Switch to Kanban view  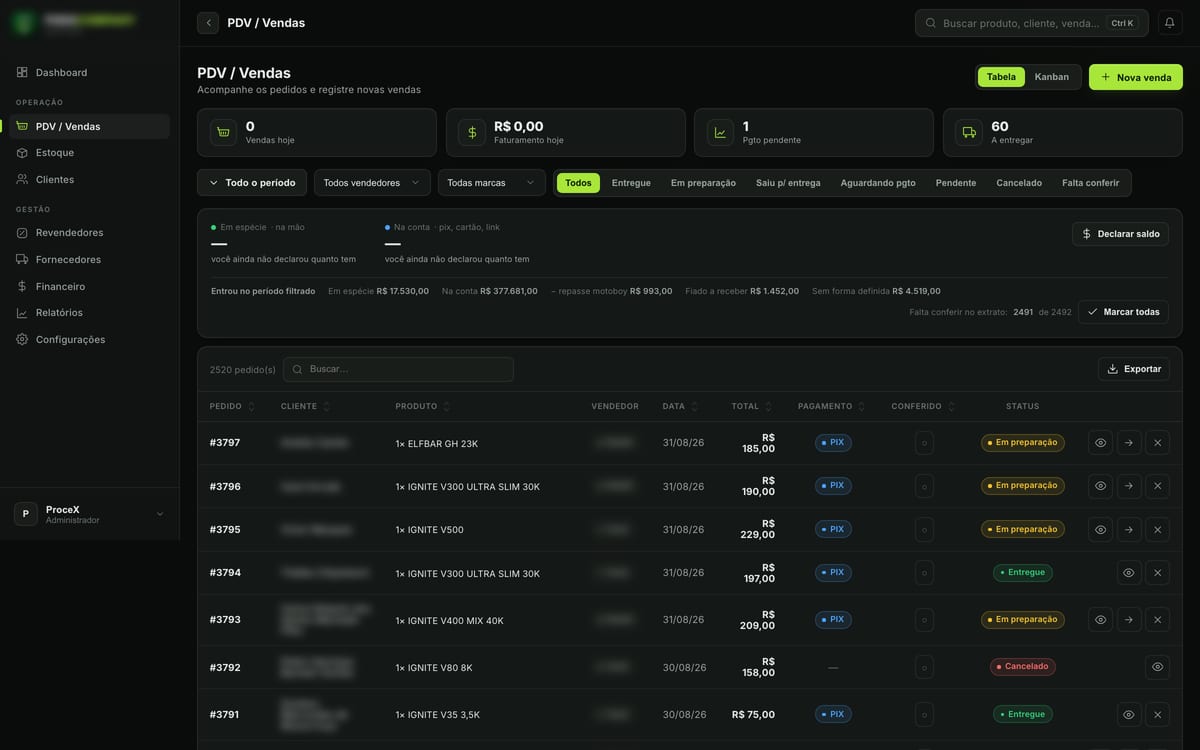1052,77
